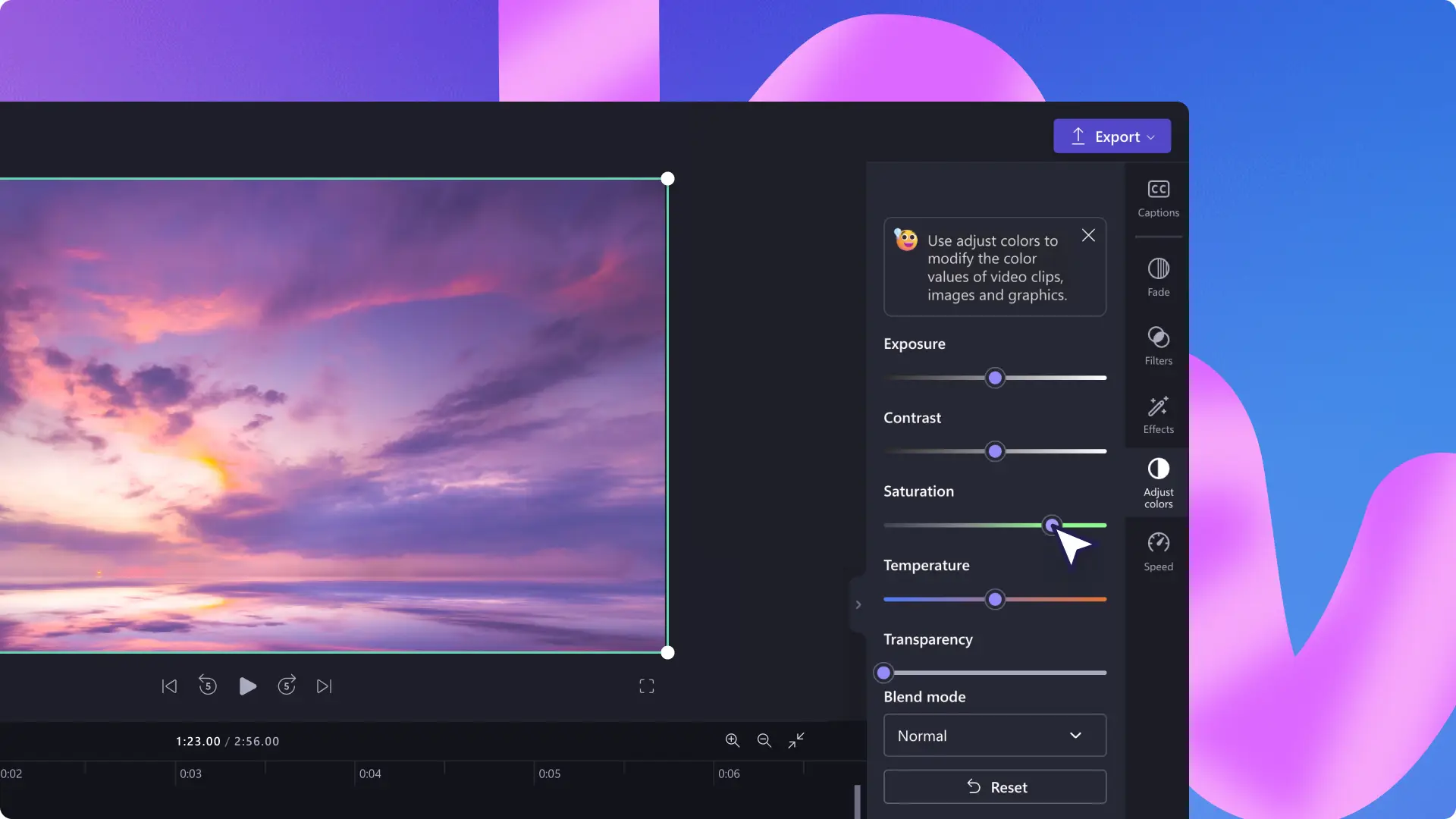
Task: Expand the Temperature slider section
Action: 858,604
